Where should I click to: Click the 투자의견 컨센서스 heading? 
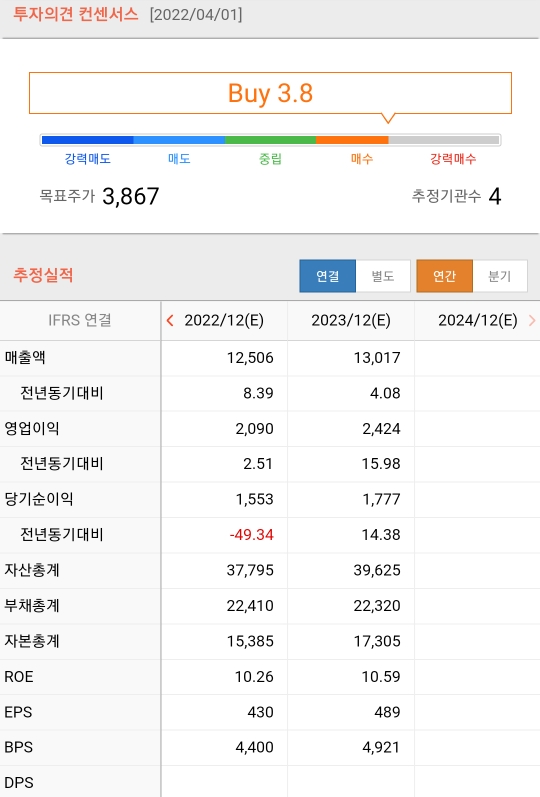pos(75,14)
